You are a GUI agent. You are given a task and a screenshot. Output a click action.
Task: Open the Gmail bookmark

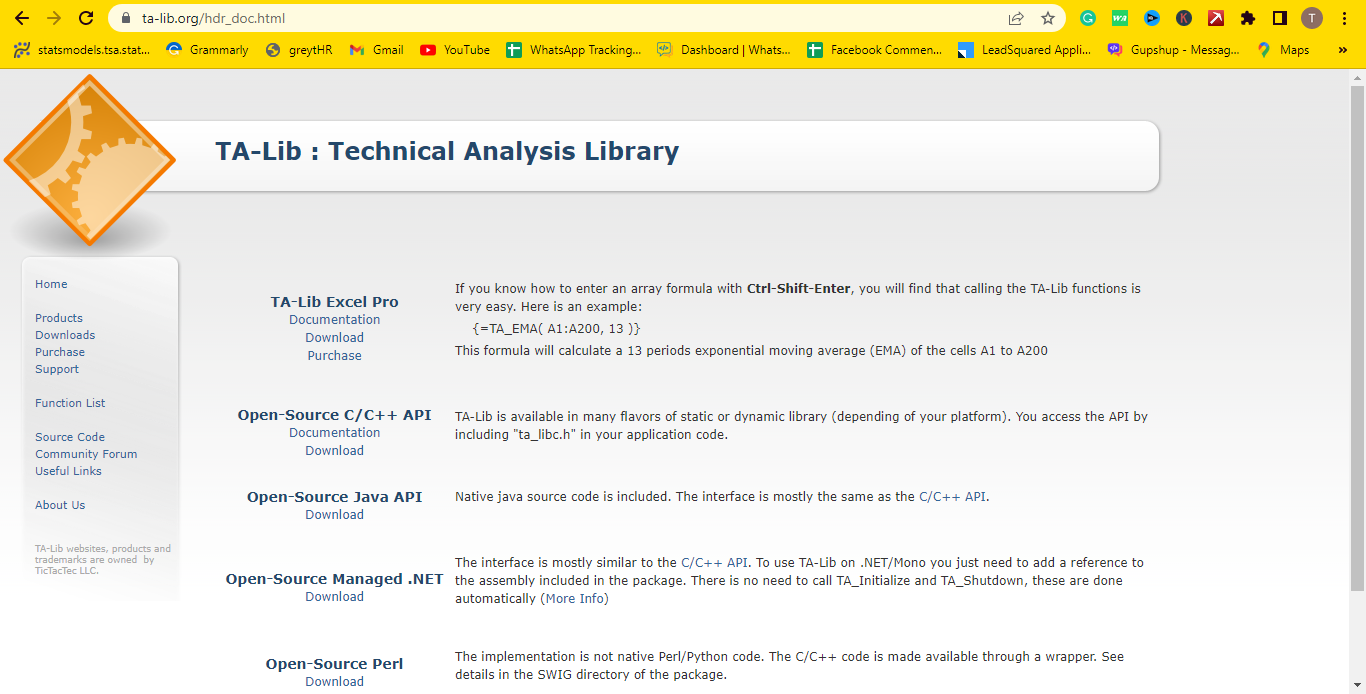pyautogui.click(x=376, y=50)
